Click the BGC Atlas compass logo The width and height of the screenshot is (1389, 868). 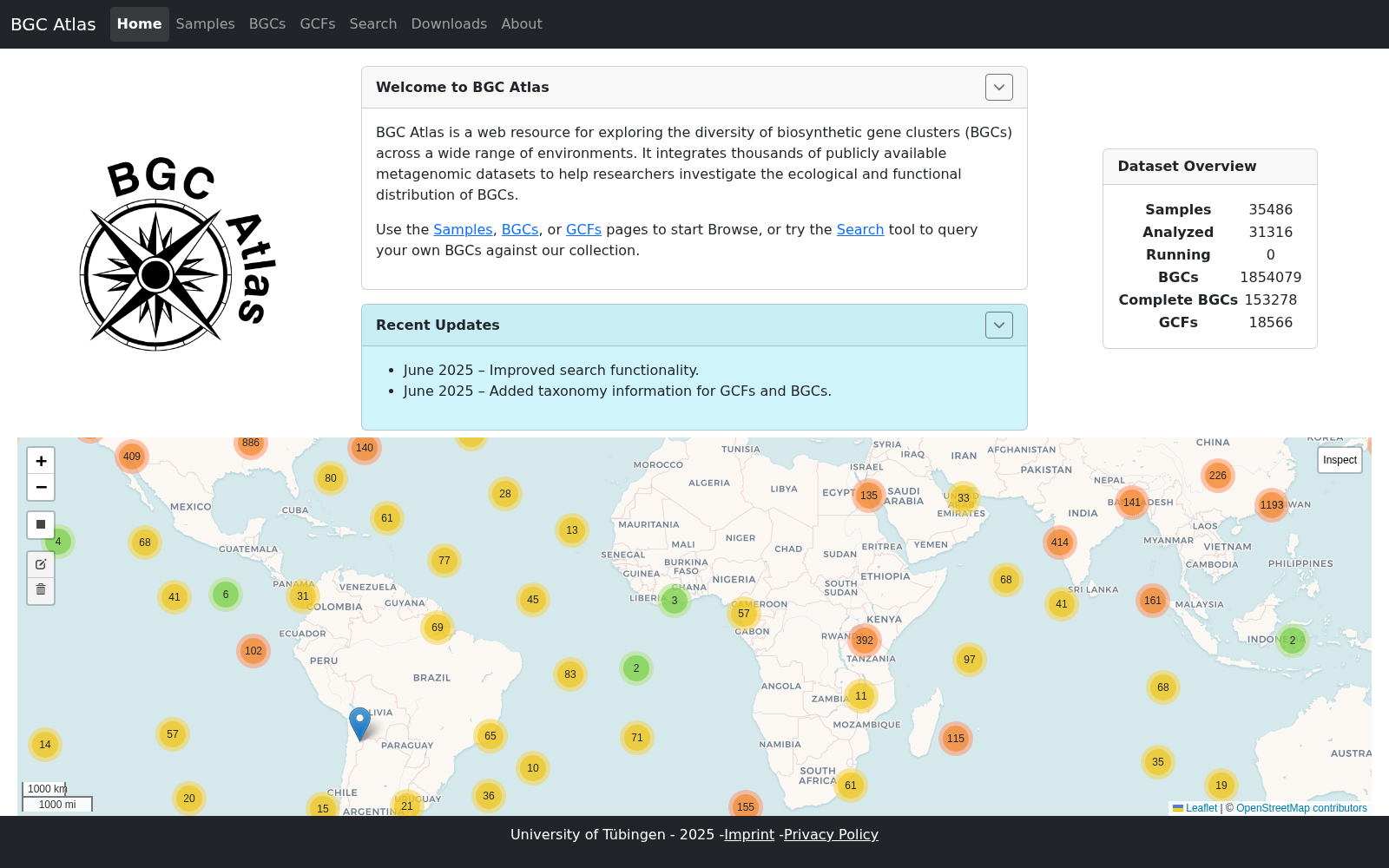[178, 253]
